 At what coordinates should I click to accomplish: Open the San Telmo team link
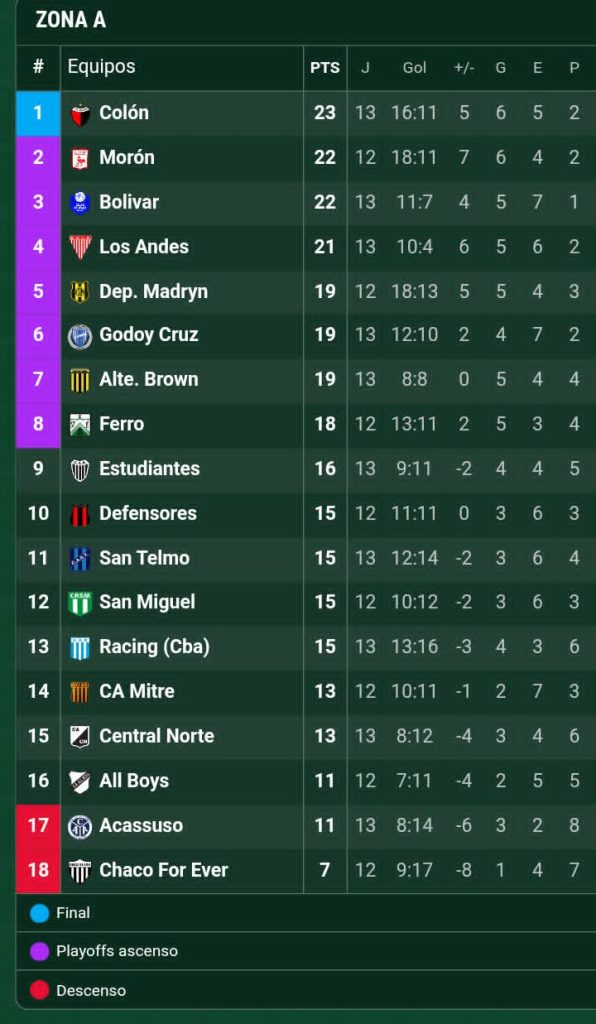click(x=144, y=558)
